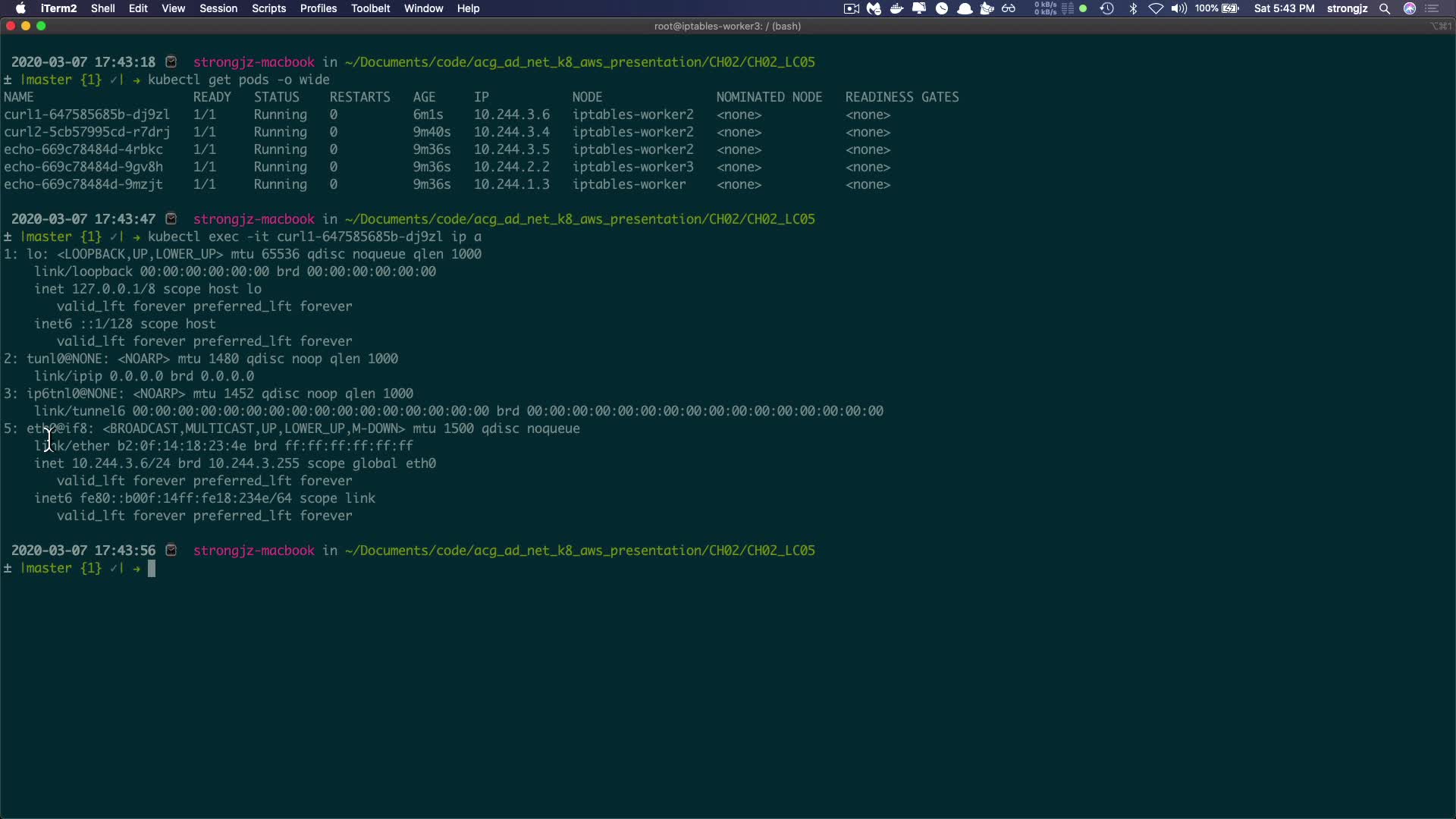Screen dimensions: 1456x819
Task: Open the Shell menu
Action: click(x=102, y=8)
